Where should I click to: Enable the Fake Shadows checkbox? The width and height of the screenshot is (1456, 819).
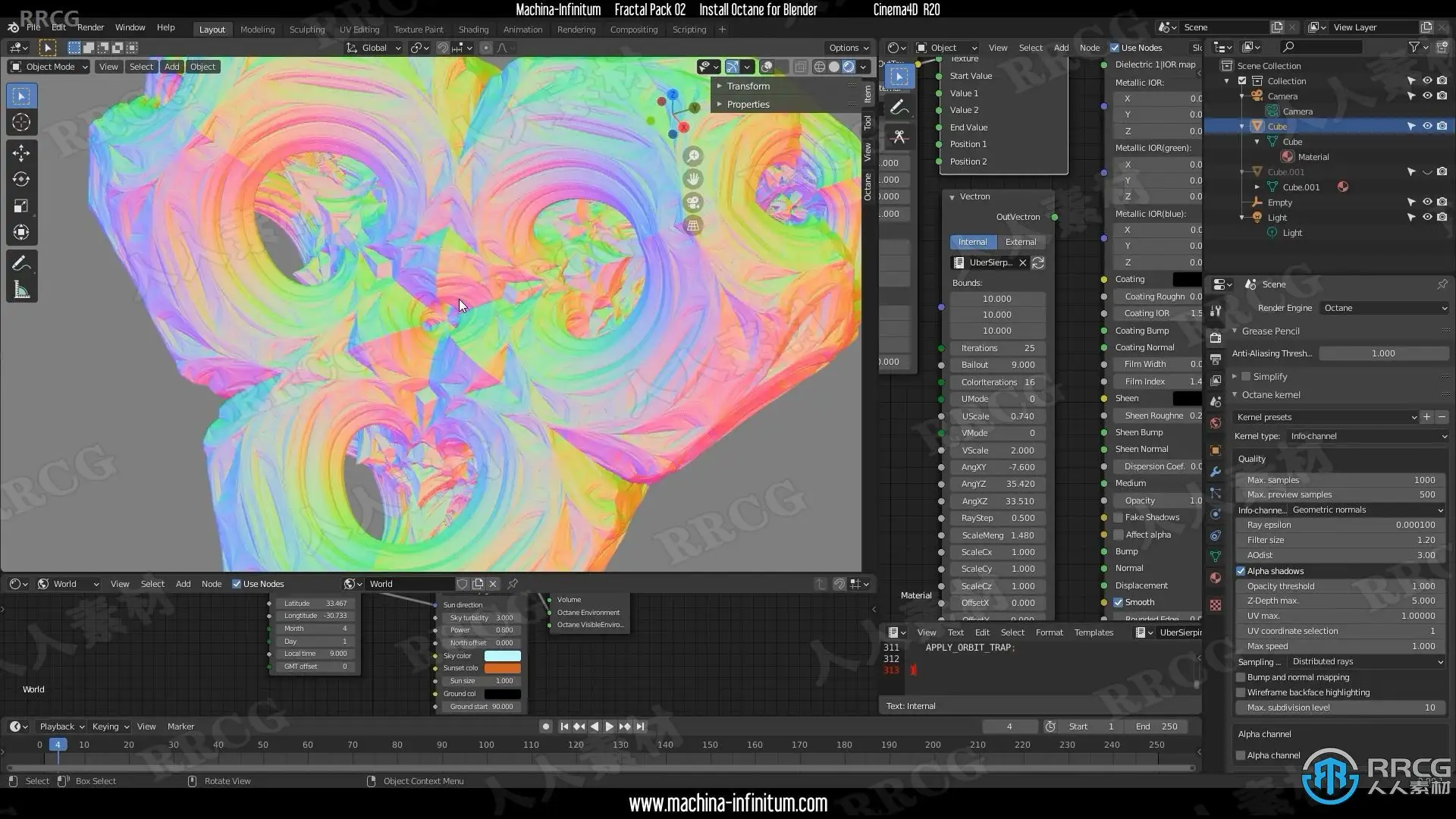1119,517
